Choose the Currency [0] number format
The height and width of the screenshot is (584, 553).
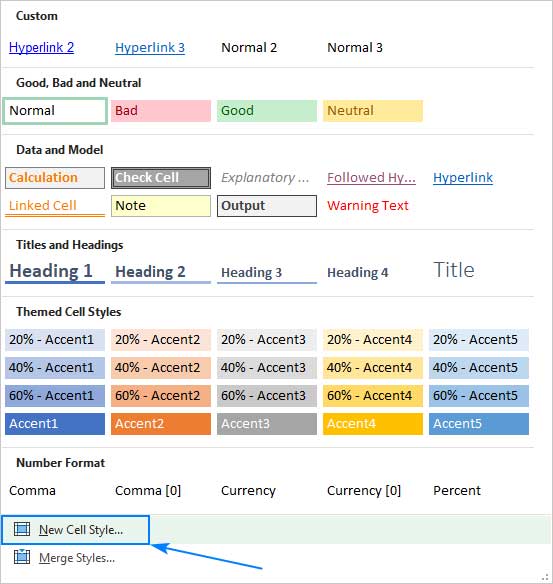364,491
